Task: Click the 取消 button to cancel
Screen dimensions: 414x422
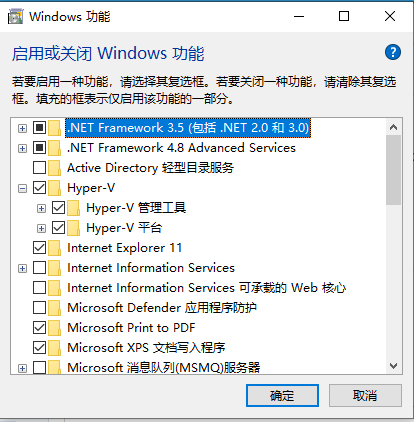Action: [x=365, y=396]
